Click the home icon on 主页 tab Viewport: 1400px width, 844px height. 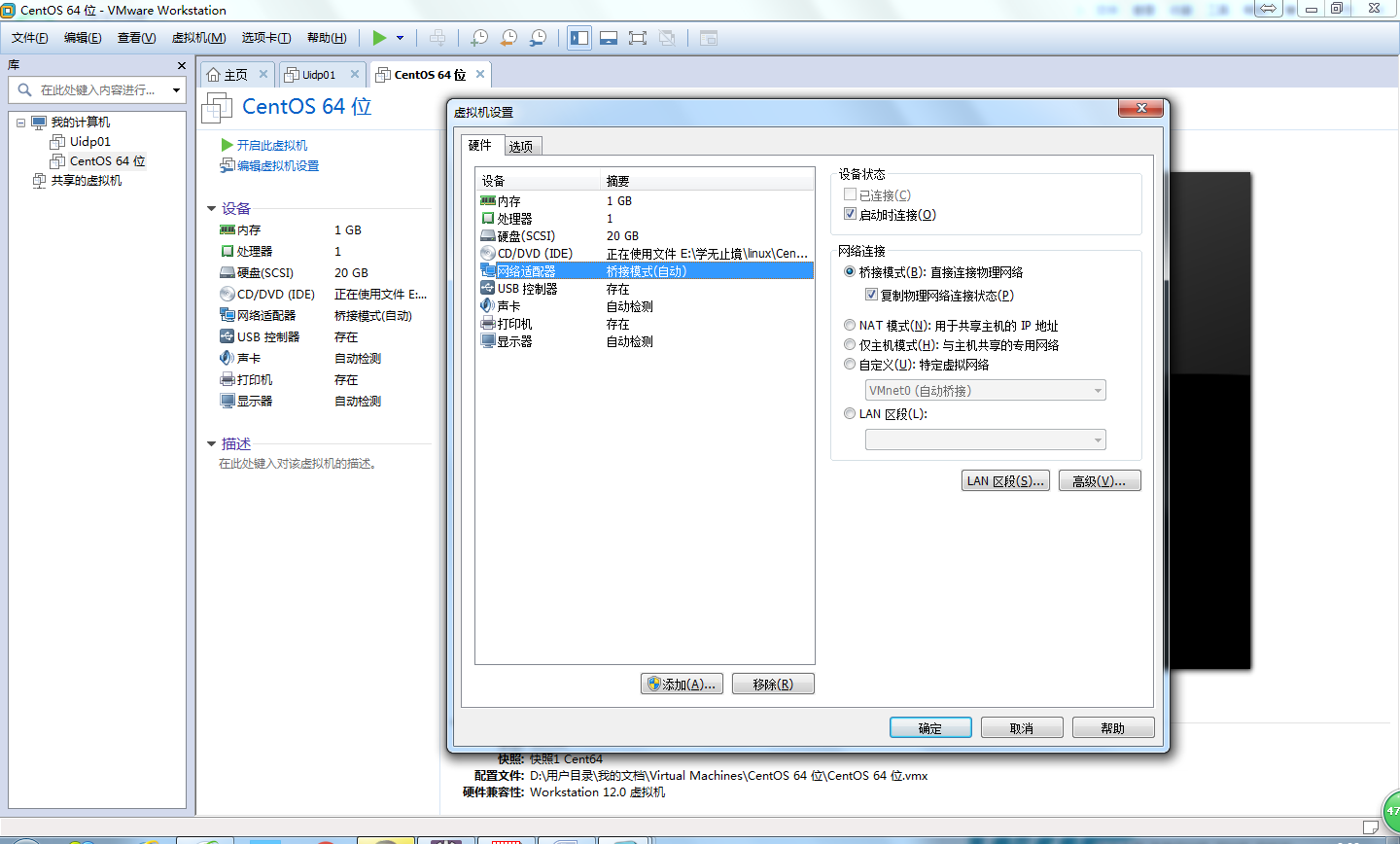(x=214, y=74)
